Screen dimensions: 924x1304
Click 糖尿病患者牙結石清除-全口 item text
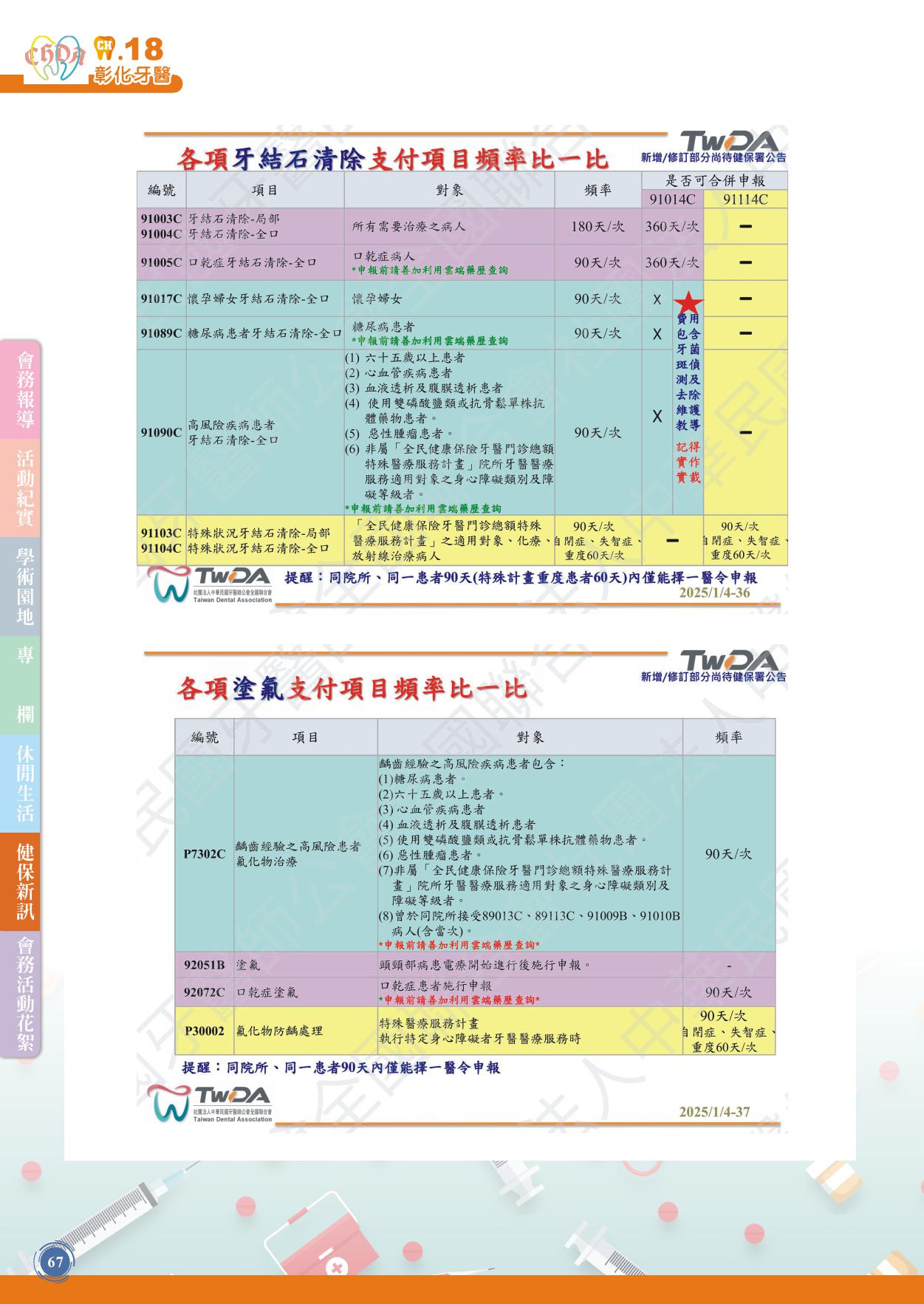click(265, 333)
